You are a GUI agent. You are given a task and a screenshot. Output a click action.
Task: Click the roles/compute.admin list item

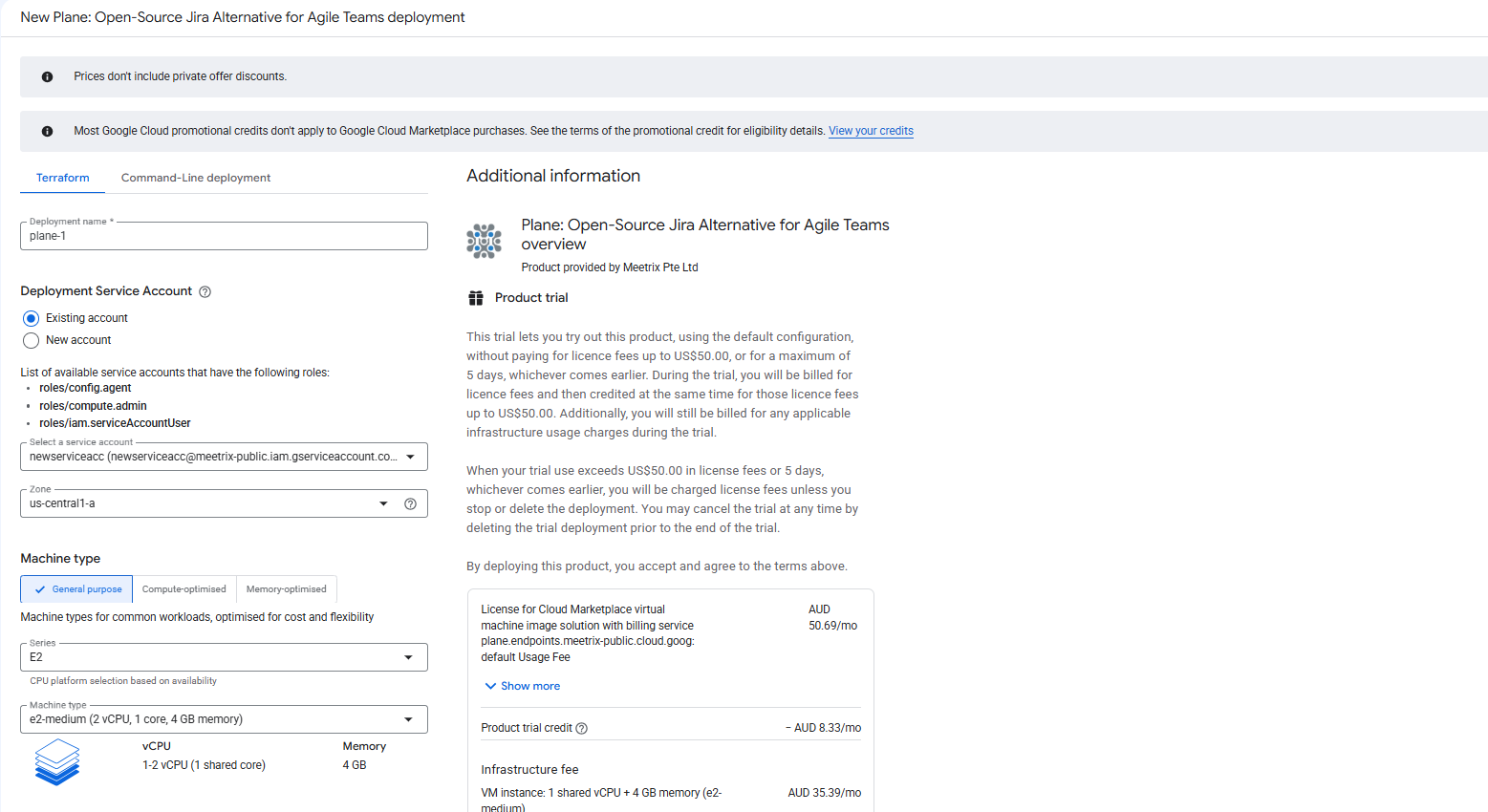(x=93, y=406)
